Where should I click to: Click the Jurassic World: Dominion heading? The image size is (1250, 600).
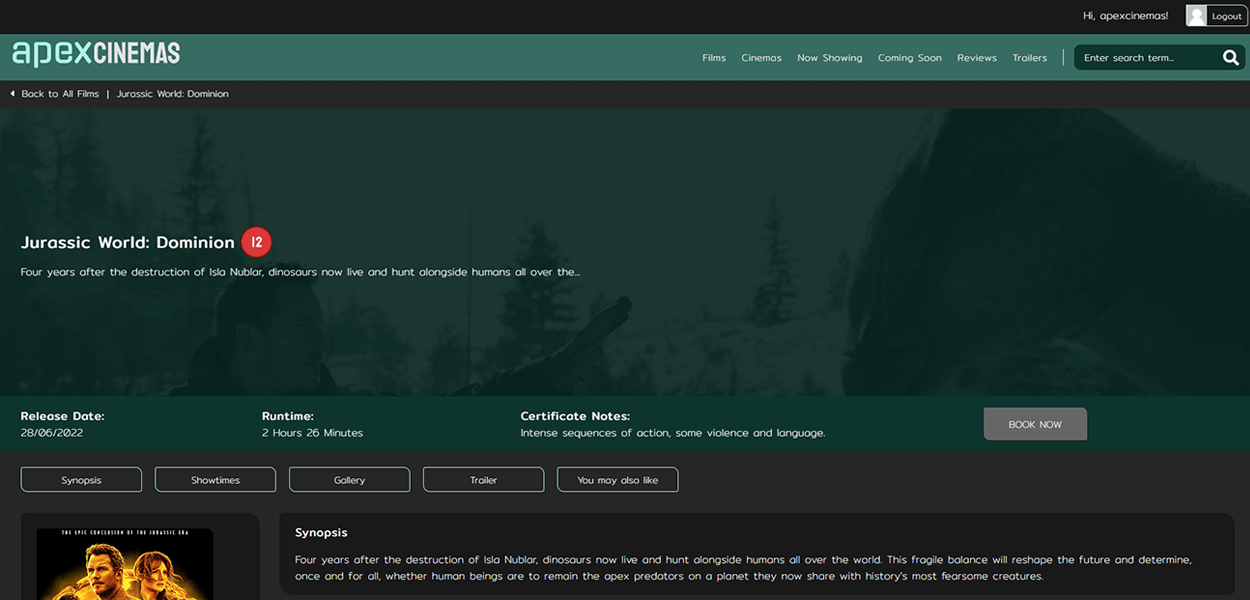pyautogui.click(x=128, y=242)
